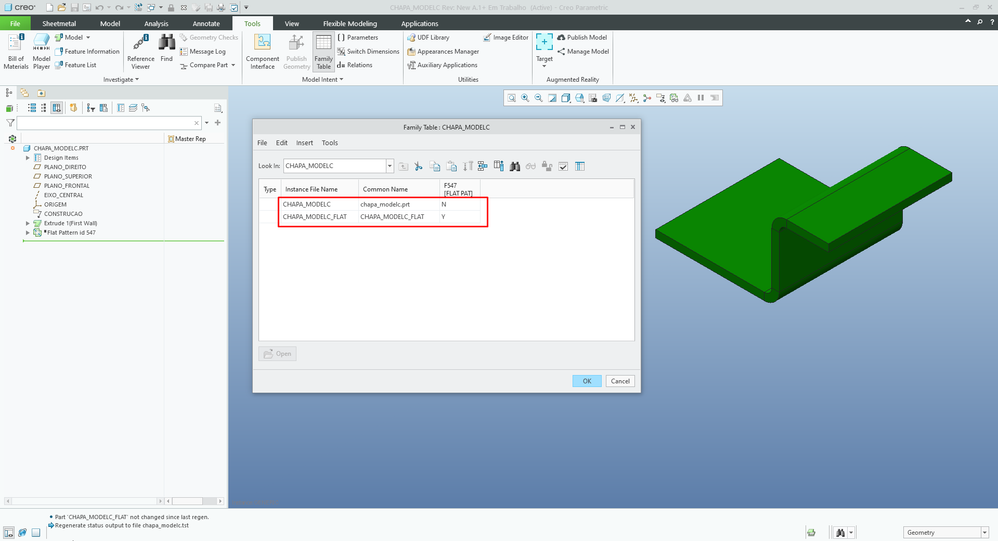Open the Reference Viewer

141,52
